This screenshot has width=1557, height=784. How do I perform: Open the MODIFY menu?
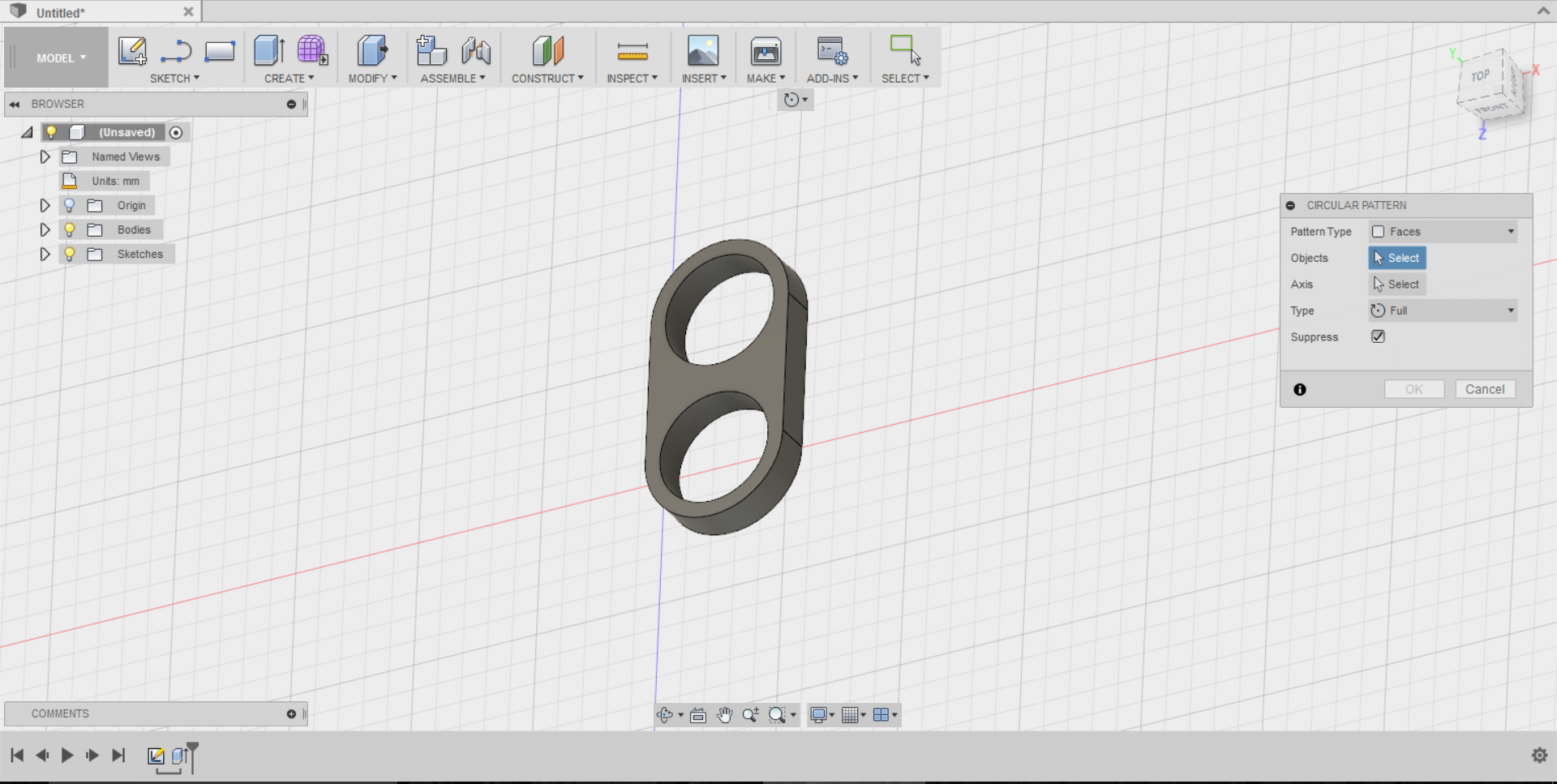point(372,79)
